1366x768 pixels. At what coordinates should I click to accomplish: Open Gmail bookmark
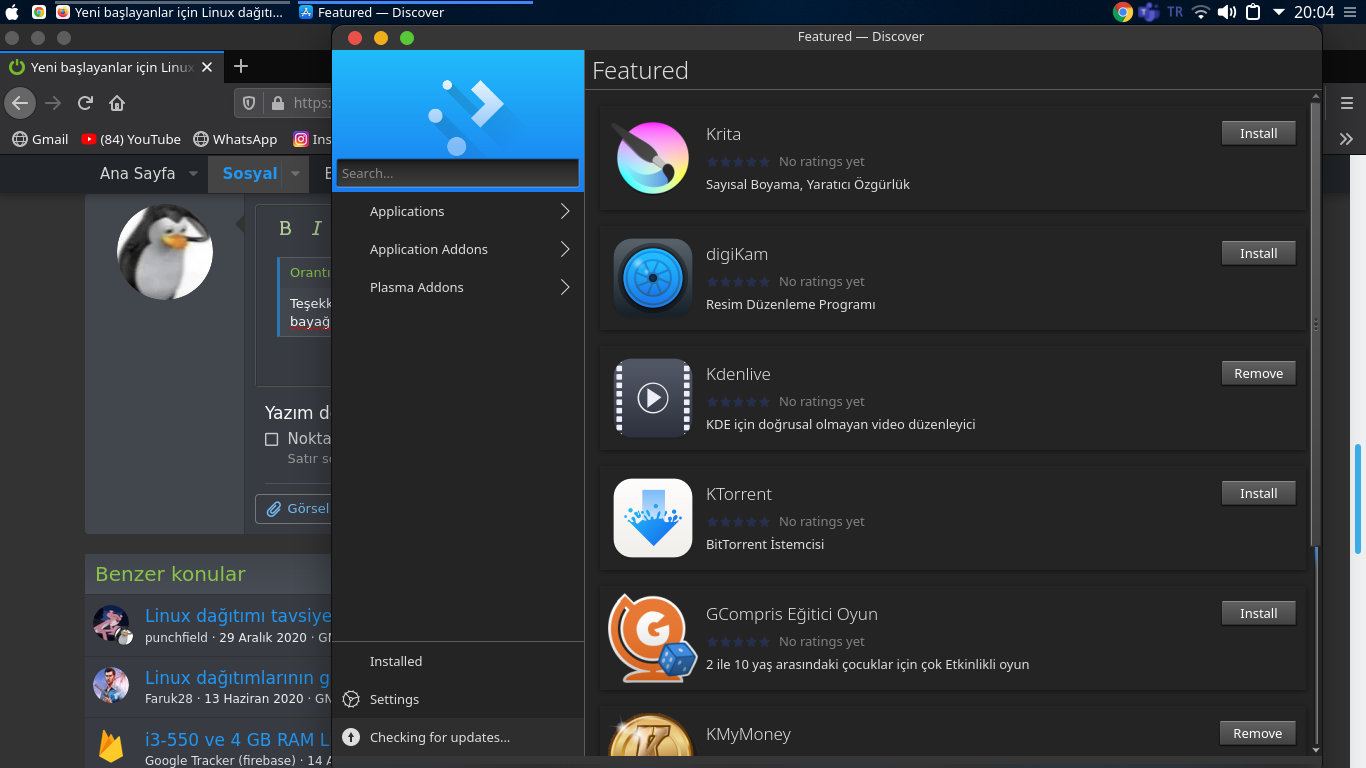40,139
